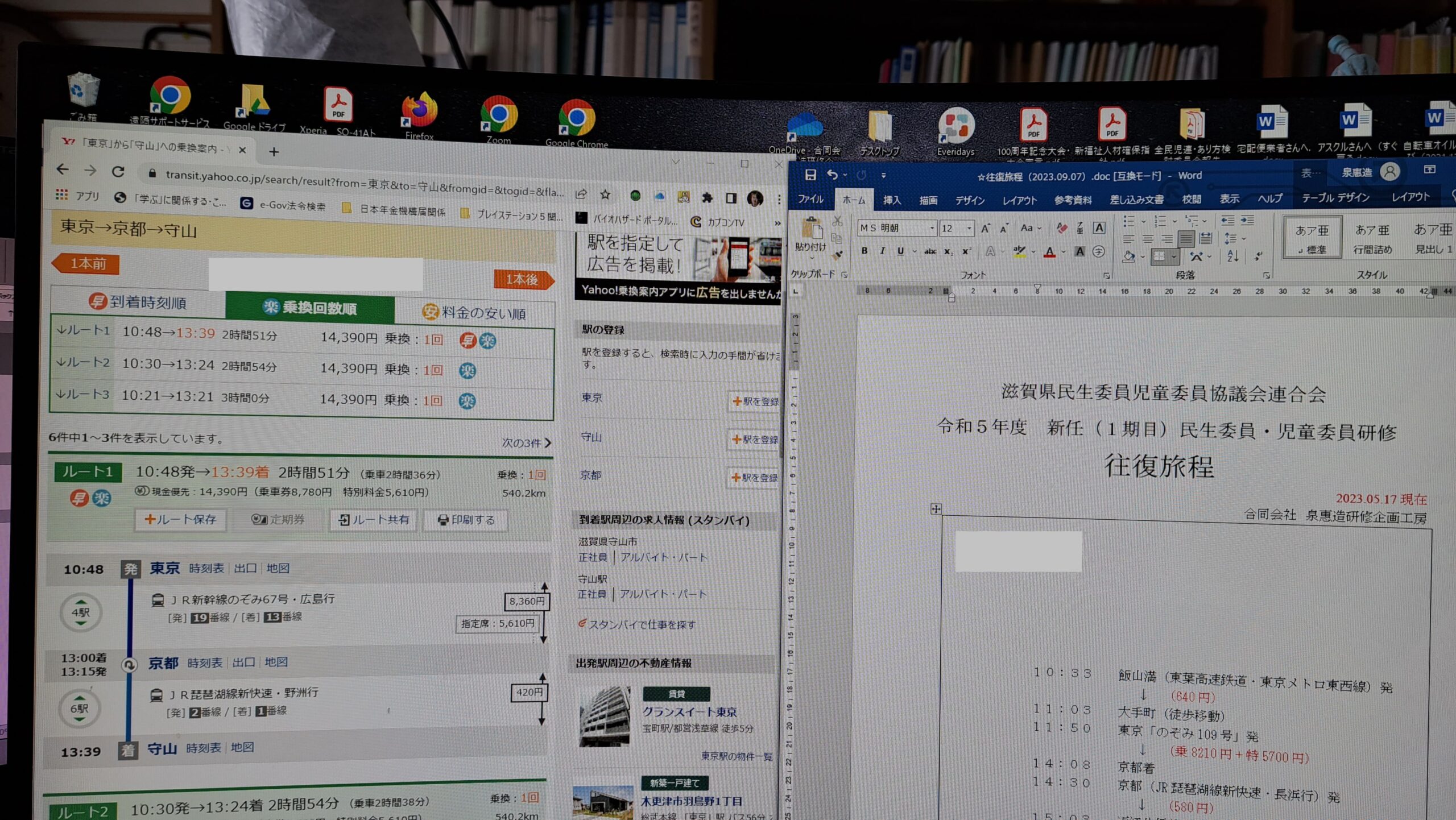
Task: Close the Yahoo transit browser tab
Action: coord(242,150)
